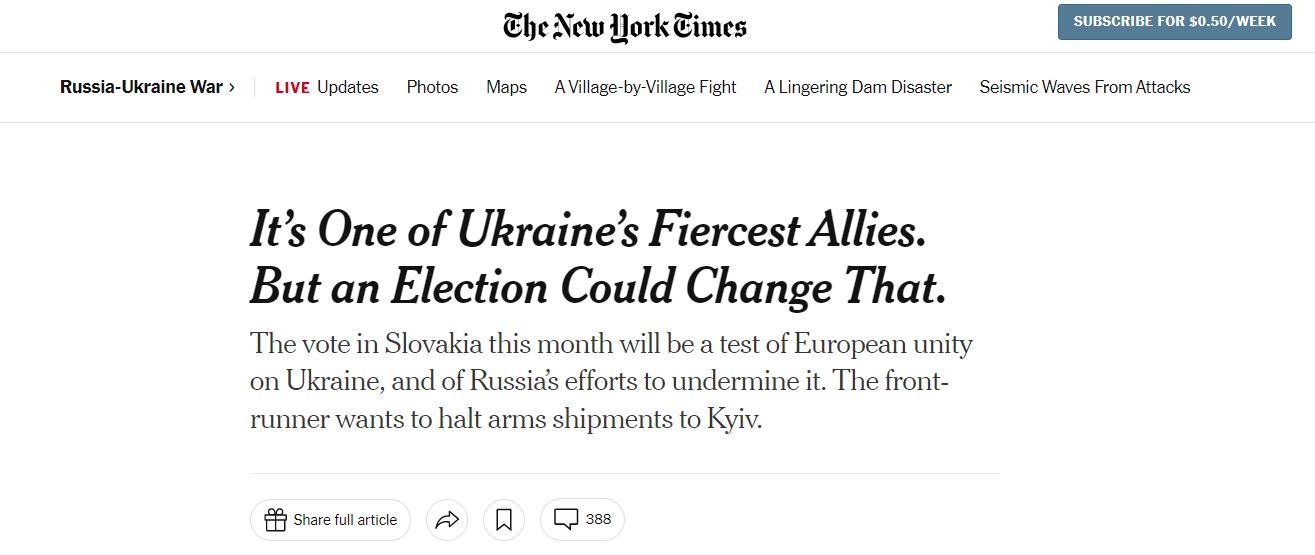The width and height of the screenshot is (1315, 555).
Task: Click the Share full article label
Action: [x=345, y=520]
